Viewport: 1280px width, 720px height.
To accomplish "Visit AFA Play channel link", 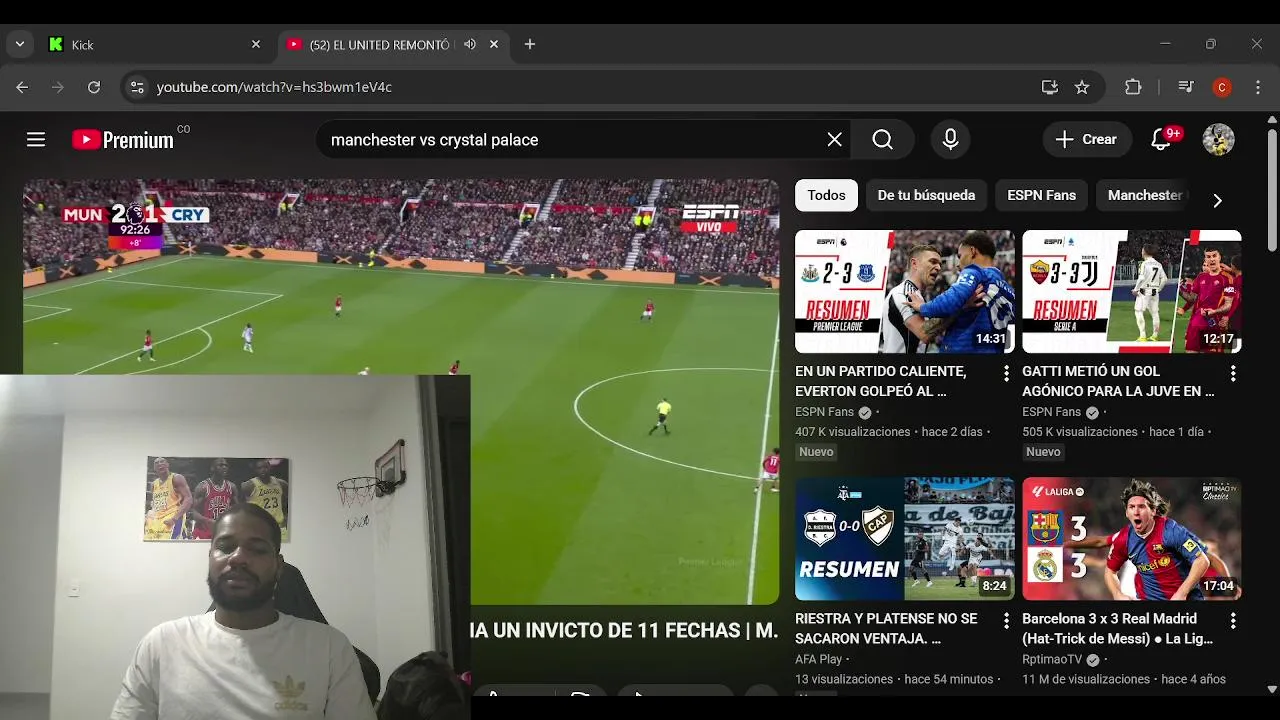I will 818,659.
